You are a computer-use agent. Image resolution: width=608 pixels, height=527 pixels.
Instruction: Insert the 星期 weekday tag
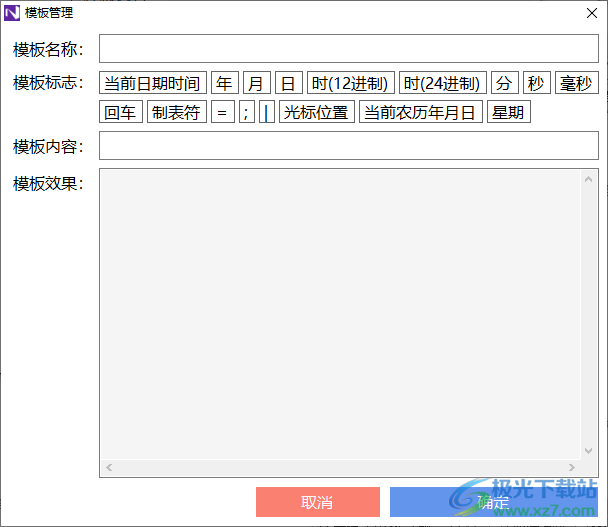tap(509, 112)
